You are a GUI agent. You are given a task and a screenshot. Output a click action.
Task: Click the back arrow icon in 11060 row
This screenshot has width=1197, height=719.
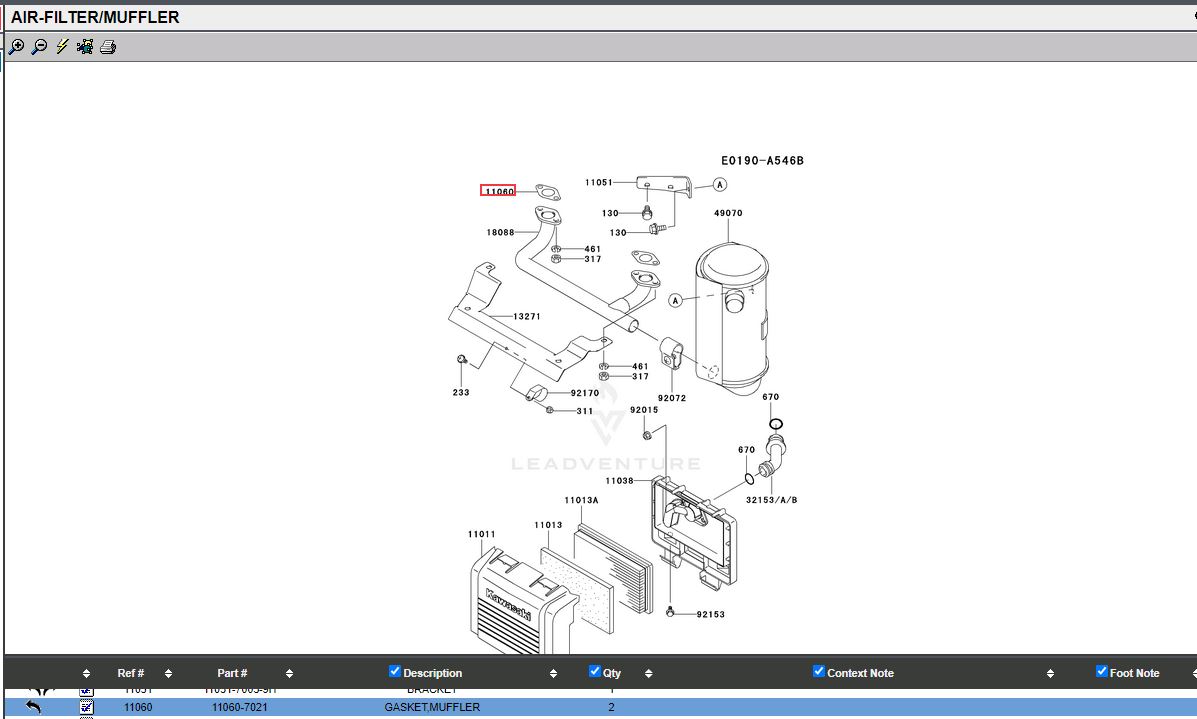[34, 707]
